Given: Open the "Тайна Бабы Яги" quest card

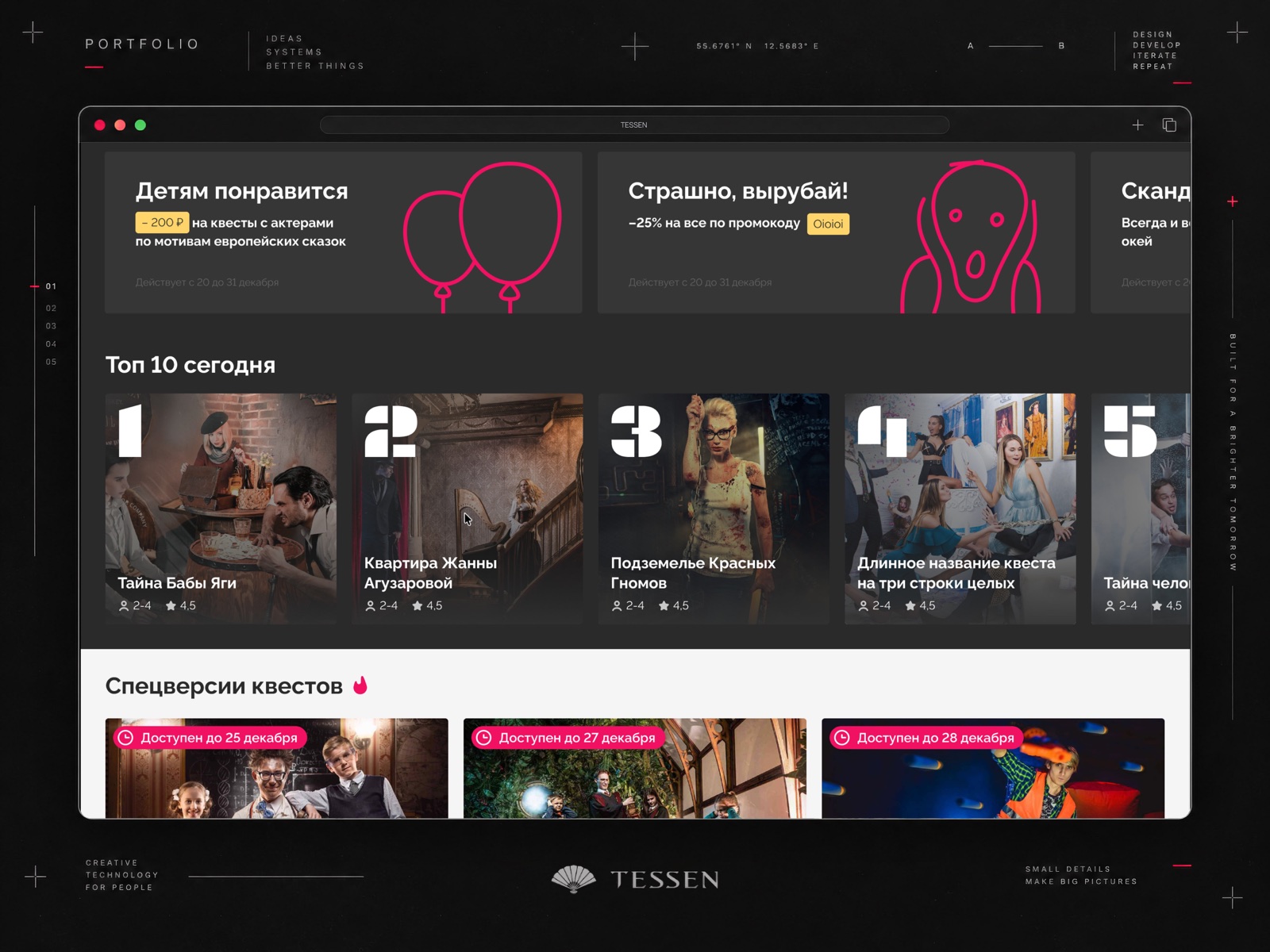Looking at the screenshot, I should pos(221,509).
